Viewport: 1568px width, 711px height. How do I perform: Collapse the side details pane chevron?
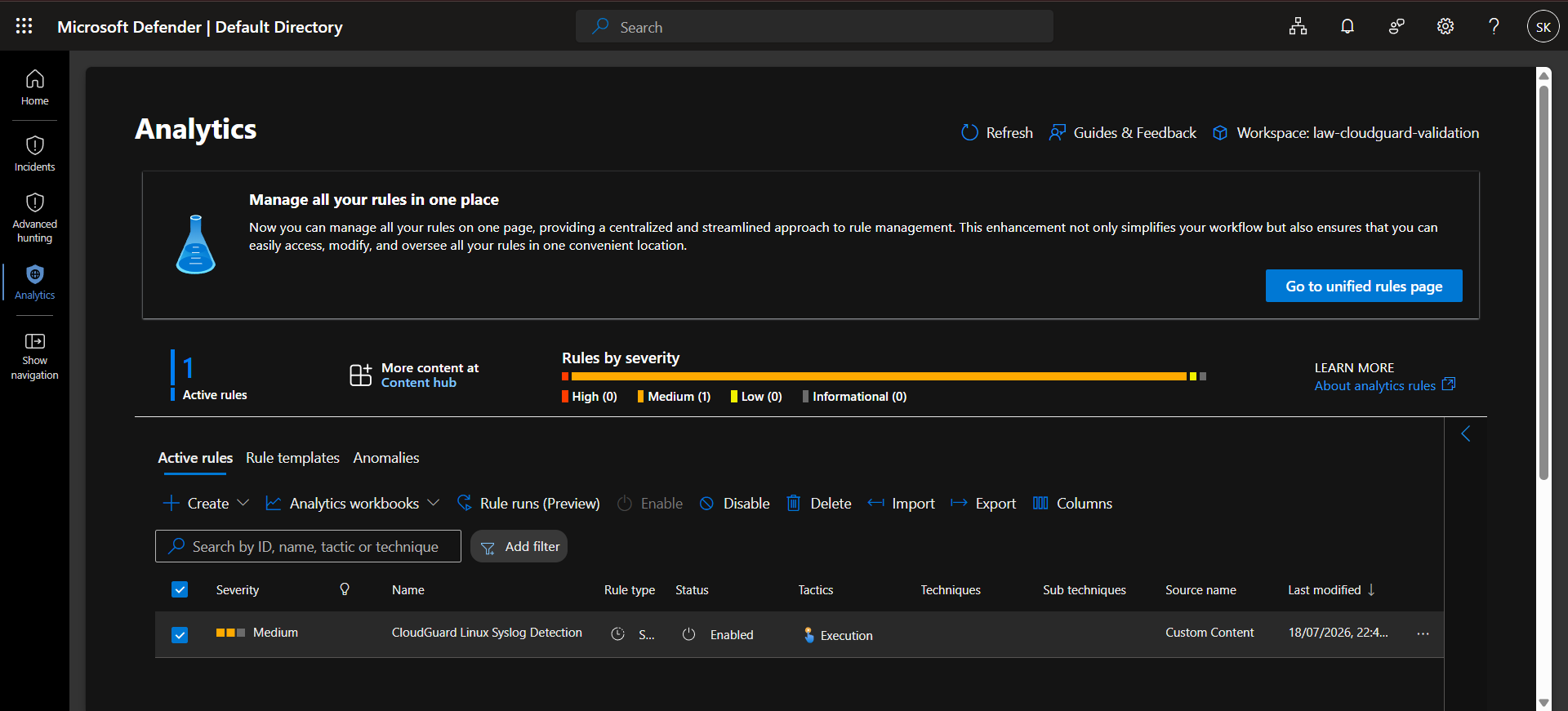click(1466, 433)
